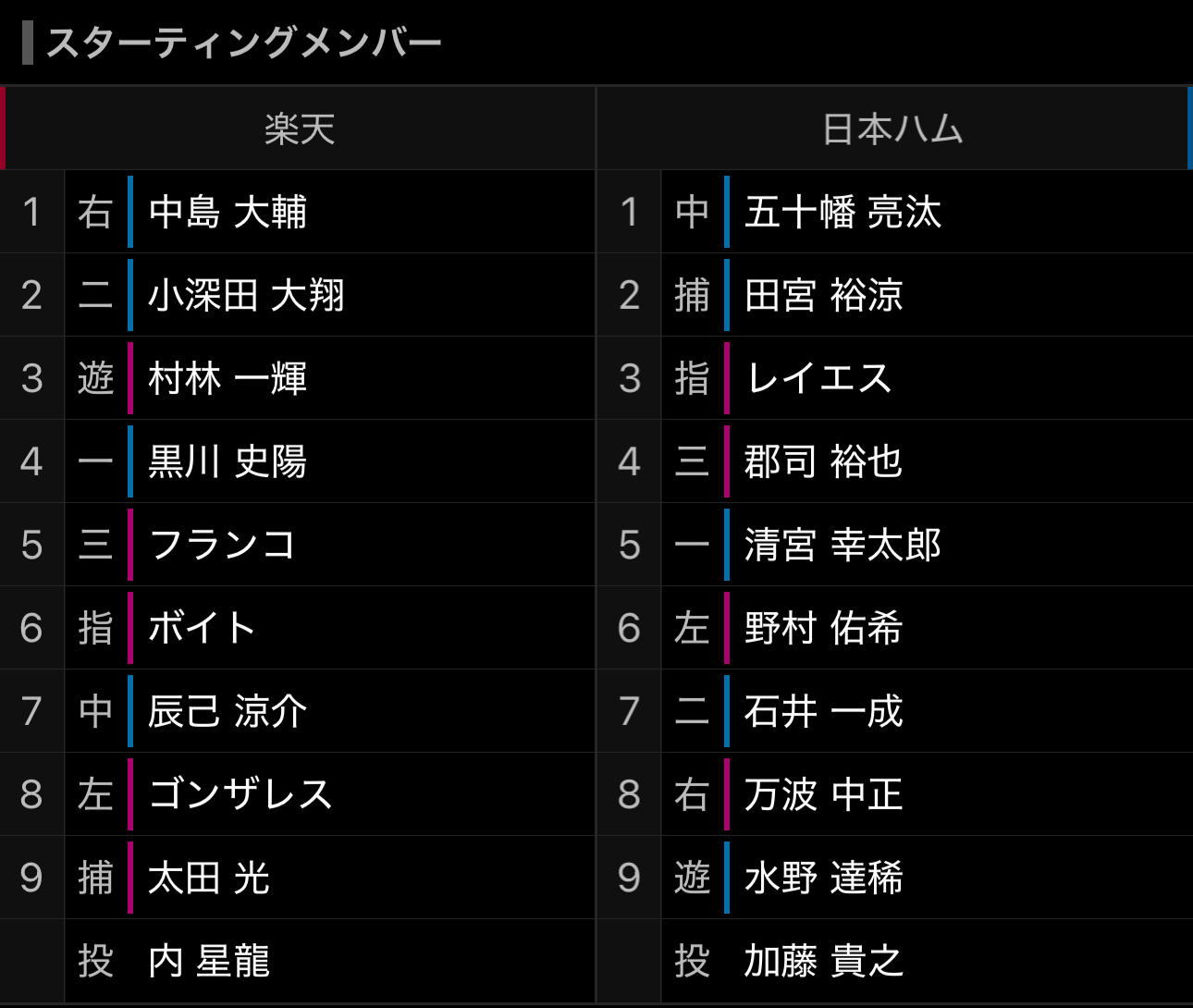1193x1008 pixels.
Task: Open player 郡司 裕也
Action: coord(823,461)
